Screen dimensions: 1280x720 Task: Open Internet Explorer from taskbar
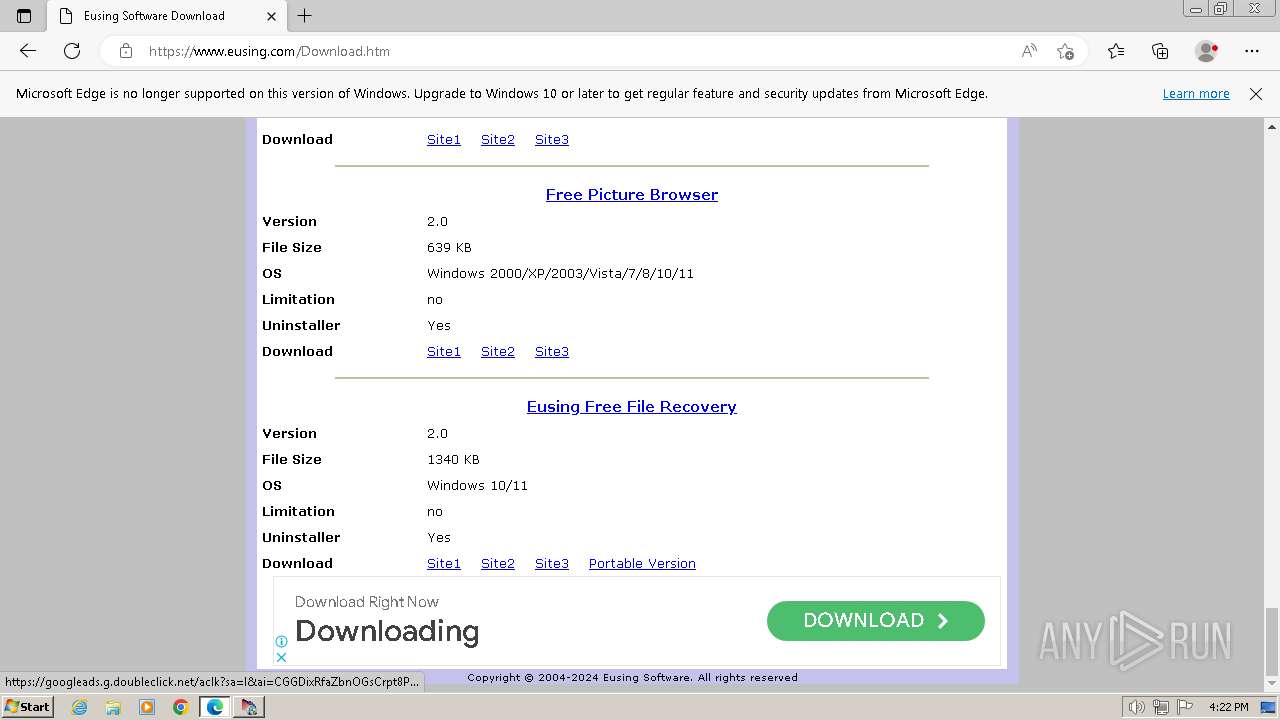coord(79,707)
